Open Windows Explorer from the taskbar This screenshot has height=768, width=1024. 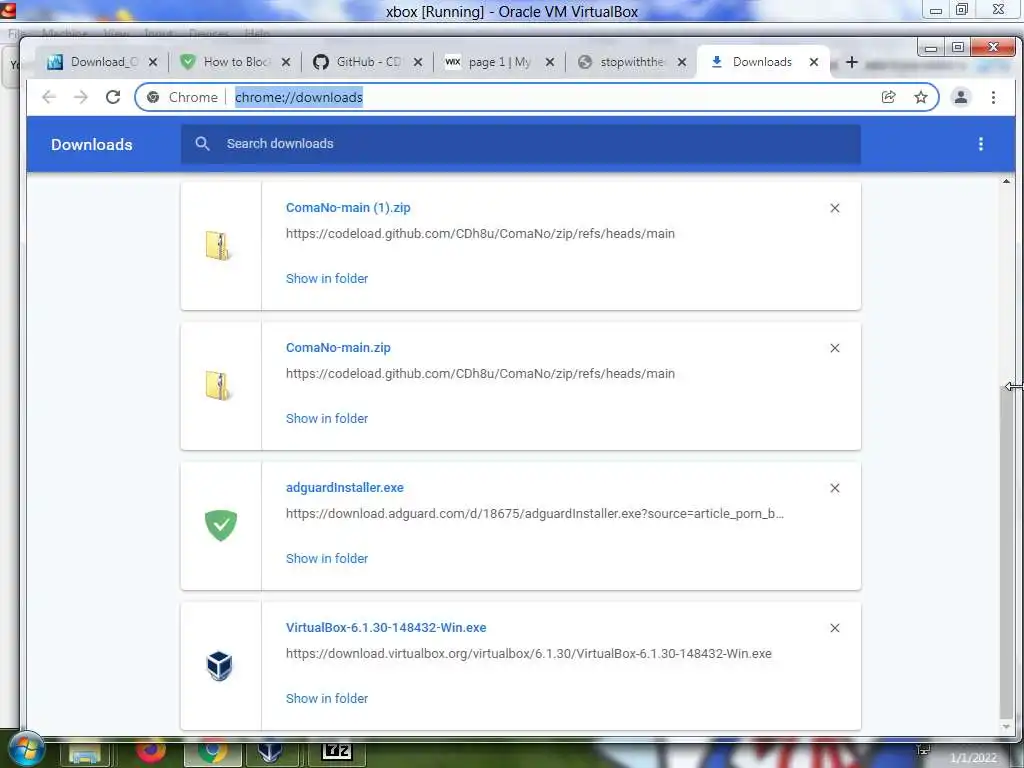[86, 754]
